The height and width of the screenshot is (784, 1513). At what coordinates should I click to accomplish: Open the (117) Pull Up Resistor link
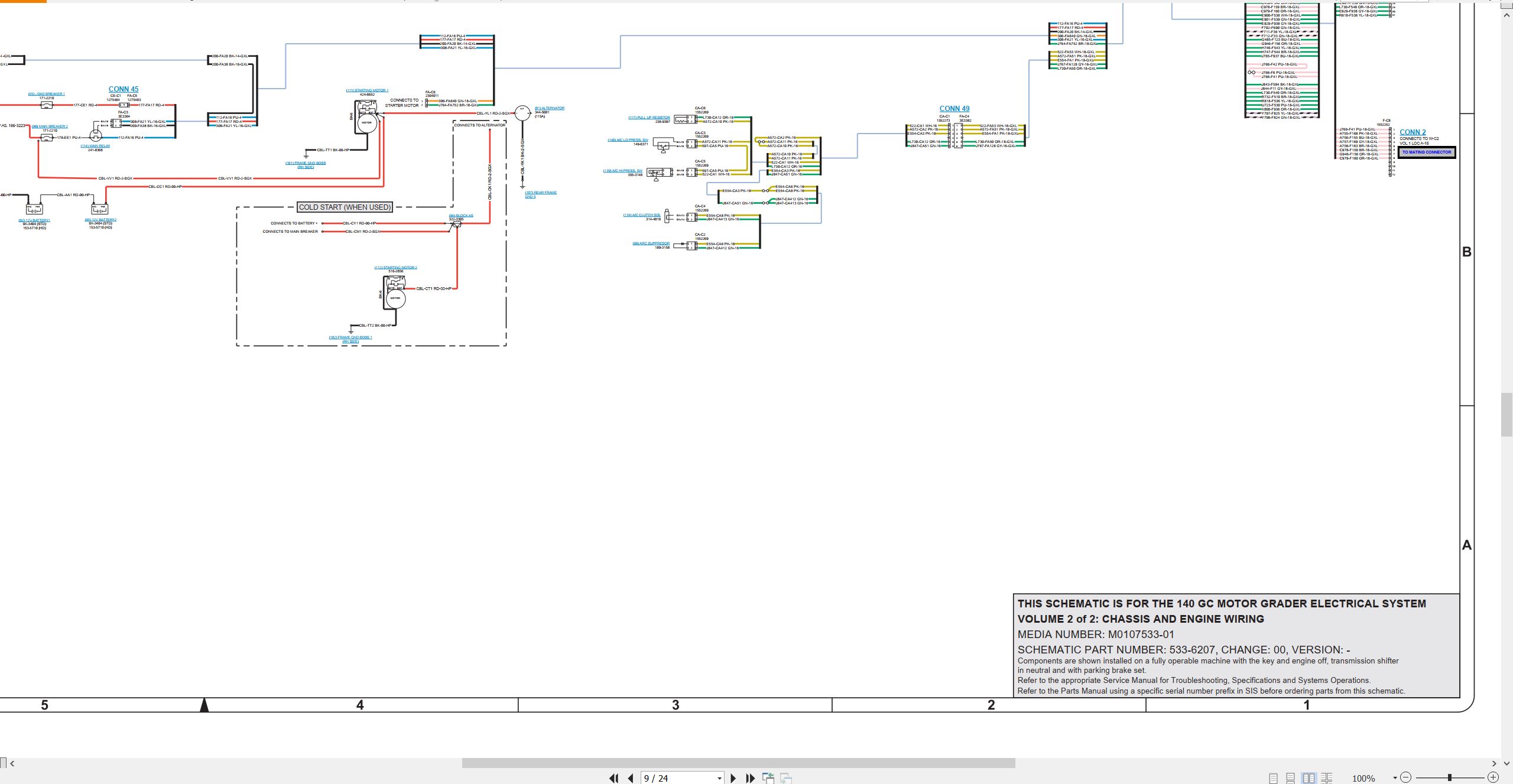tap(649, 118)
